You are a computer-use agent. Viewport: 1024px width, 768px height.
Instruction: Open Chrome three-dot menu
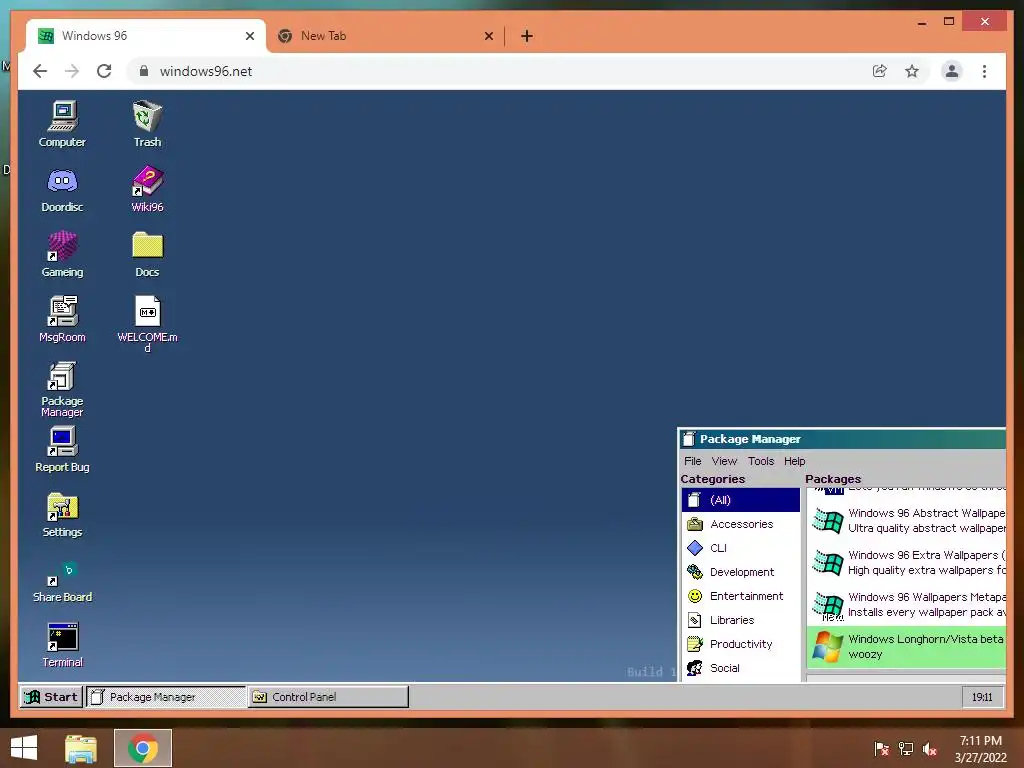pyautogui.click(x=984, y=71)
